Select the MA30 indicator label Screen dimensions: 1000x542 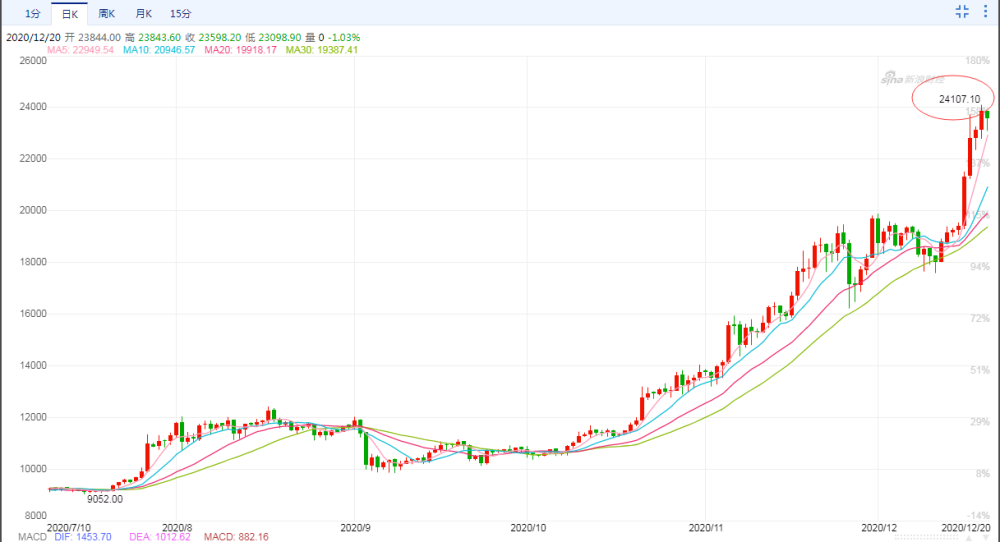coord(322,50)
